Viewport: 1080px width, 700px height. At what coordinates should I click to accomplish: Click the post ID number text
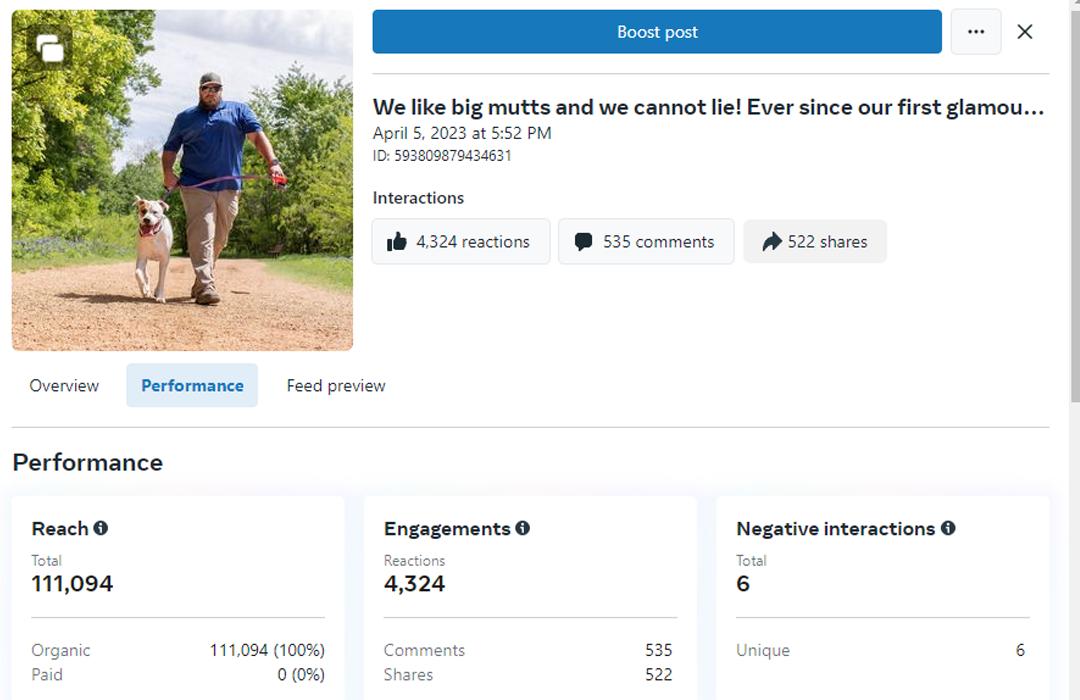click(x=455, y=156)
